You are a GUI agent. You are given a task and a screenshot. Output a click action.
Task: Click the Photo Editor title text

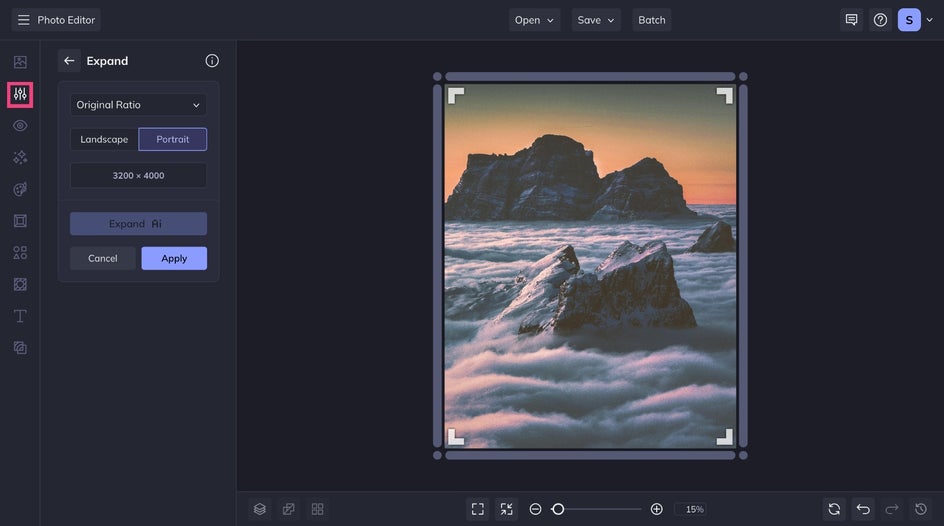click(x=66, y=20)
